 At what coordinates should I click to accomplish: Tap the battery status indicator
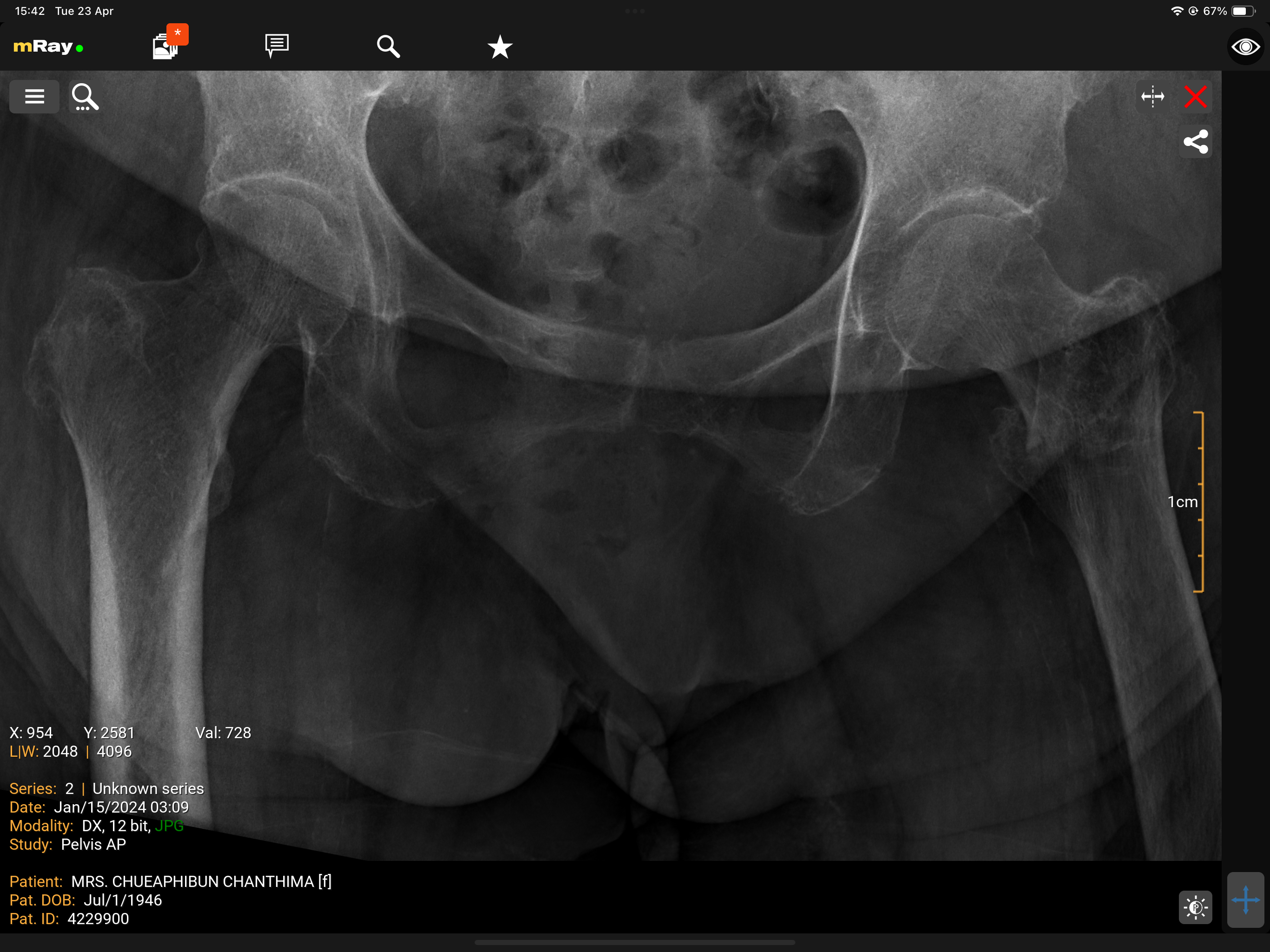1241,11
